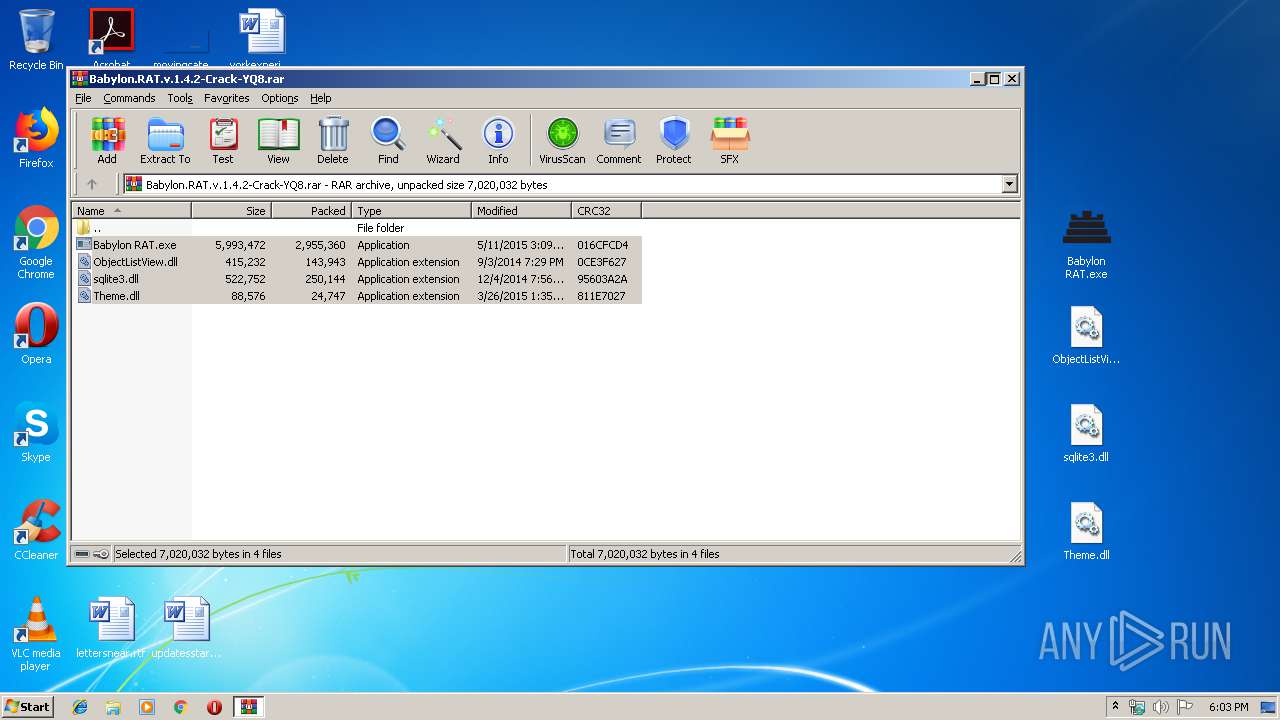1280x720 pixels.
Task: Select the Opera desktop shortcut
Action: 36,334
